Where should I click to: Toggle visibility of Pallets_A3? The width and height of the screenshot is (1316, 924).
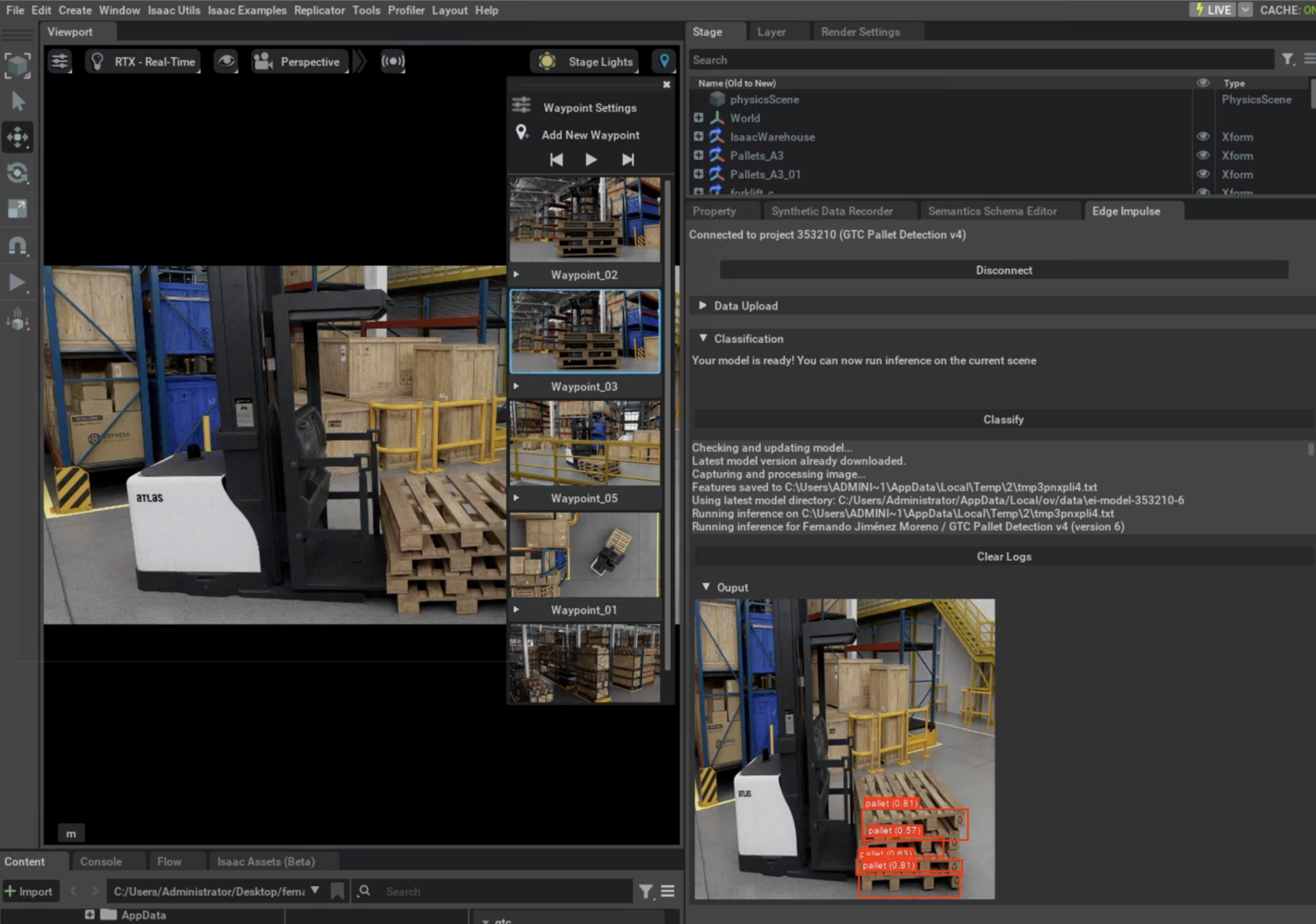(1202, 155)
